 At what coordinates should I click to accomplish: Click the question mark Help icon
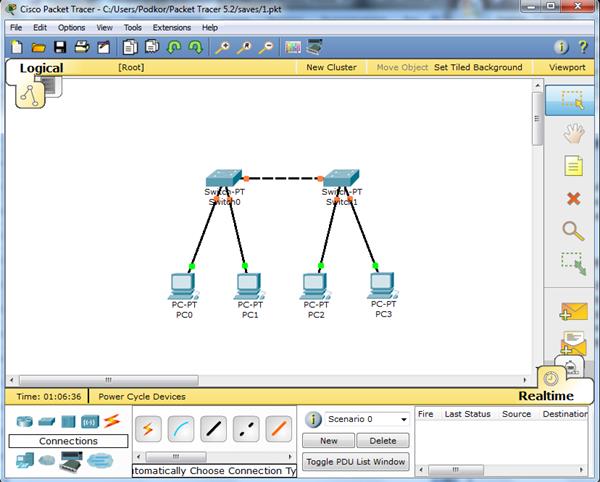pos(583,47)
